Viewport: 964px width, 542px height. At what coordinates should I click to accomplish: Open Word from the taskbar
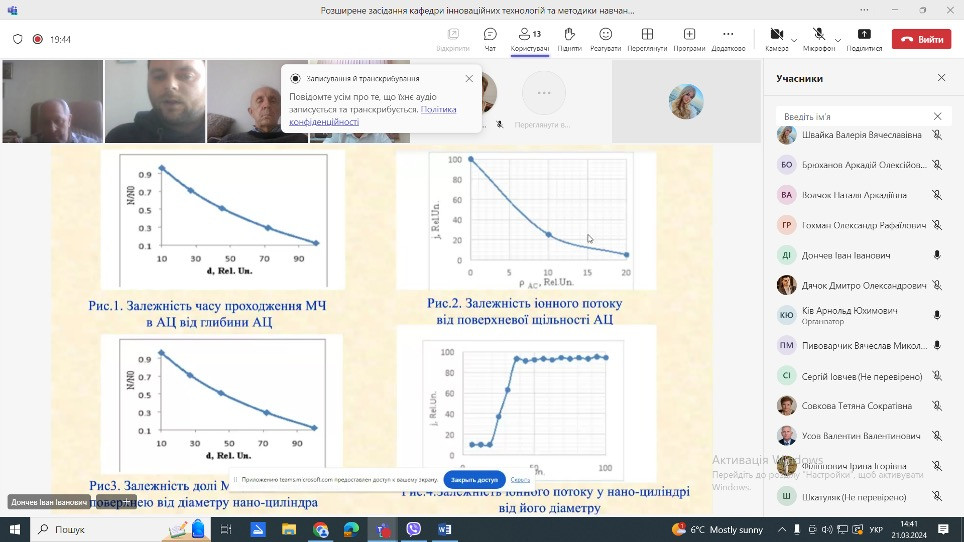tap(445, 529)
